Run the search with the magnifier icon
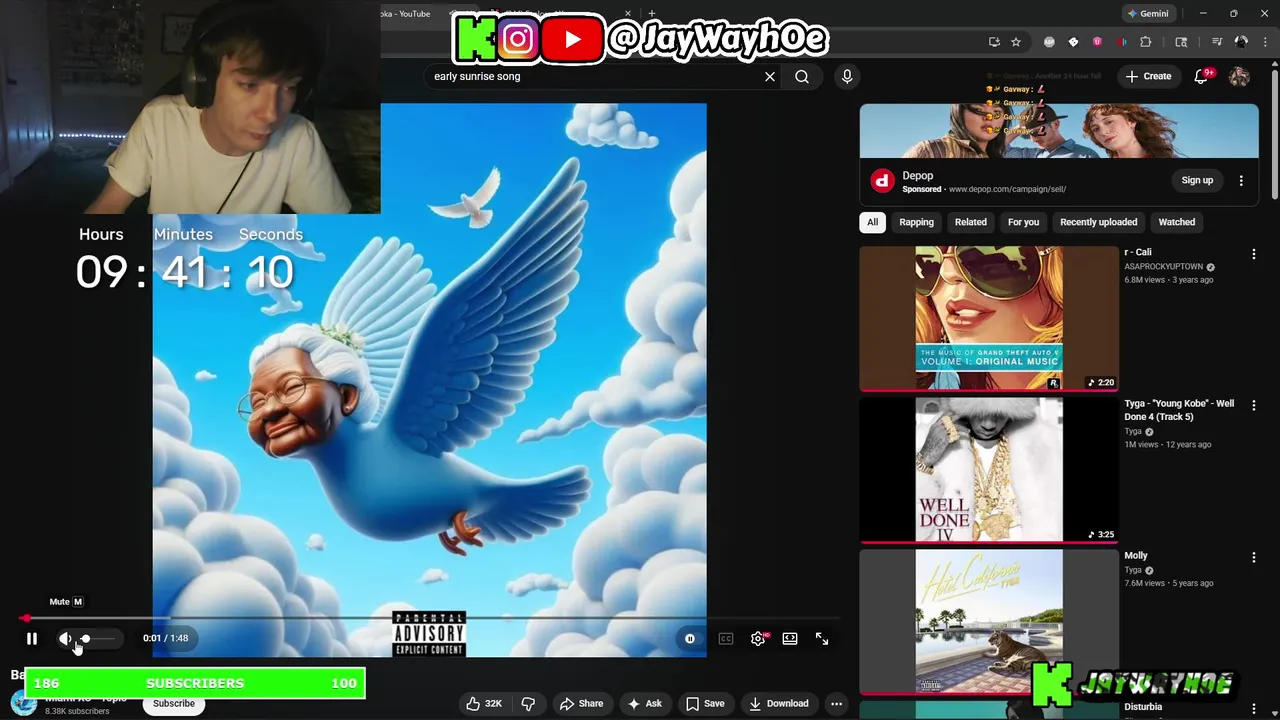Viewport: 1280px width, 720px height. pos(802,76)
